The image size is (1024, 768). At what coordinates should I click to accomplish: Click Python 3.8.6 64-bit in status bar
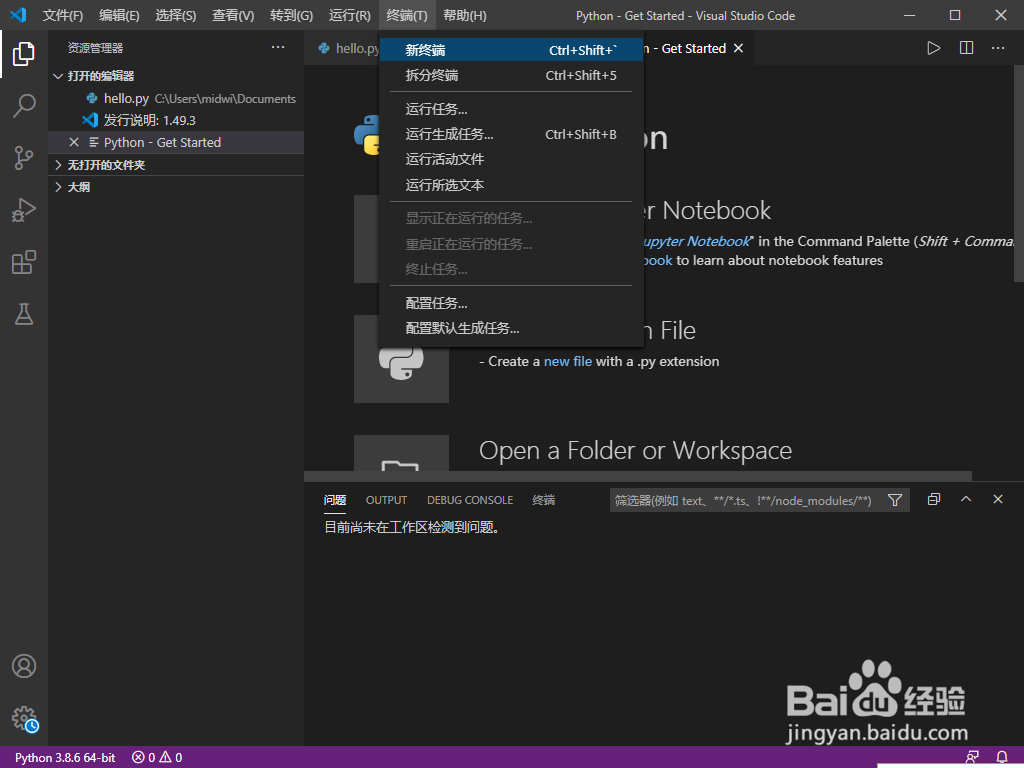63,757
